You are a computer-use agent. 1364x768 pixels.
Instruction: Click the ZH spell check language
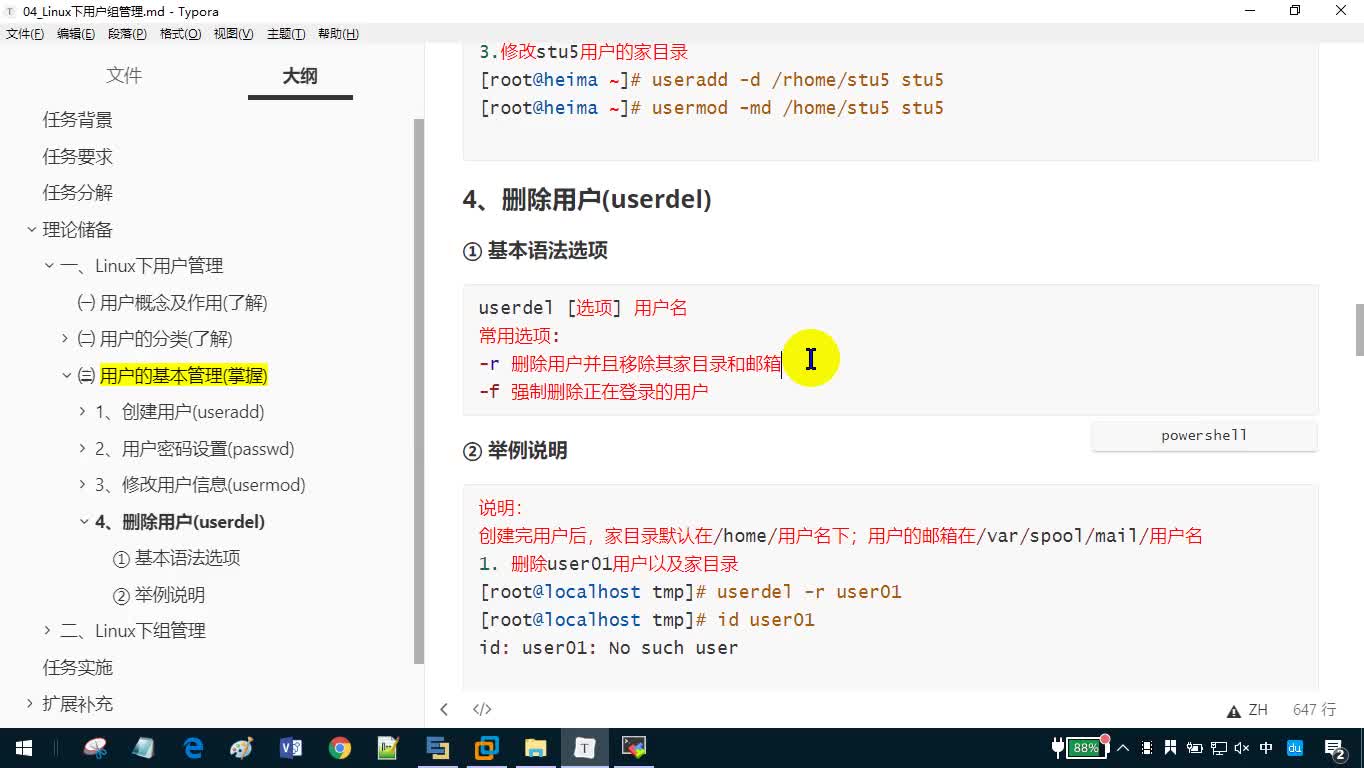pyautogui.click(x=1258, y=710)
